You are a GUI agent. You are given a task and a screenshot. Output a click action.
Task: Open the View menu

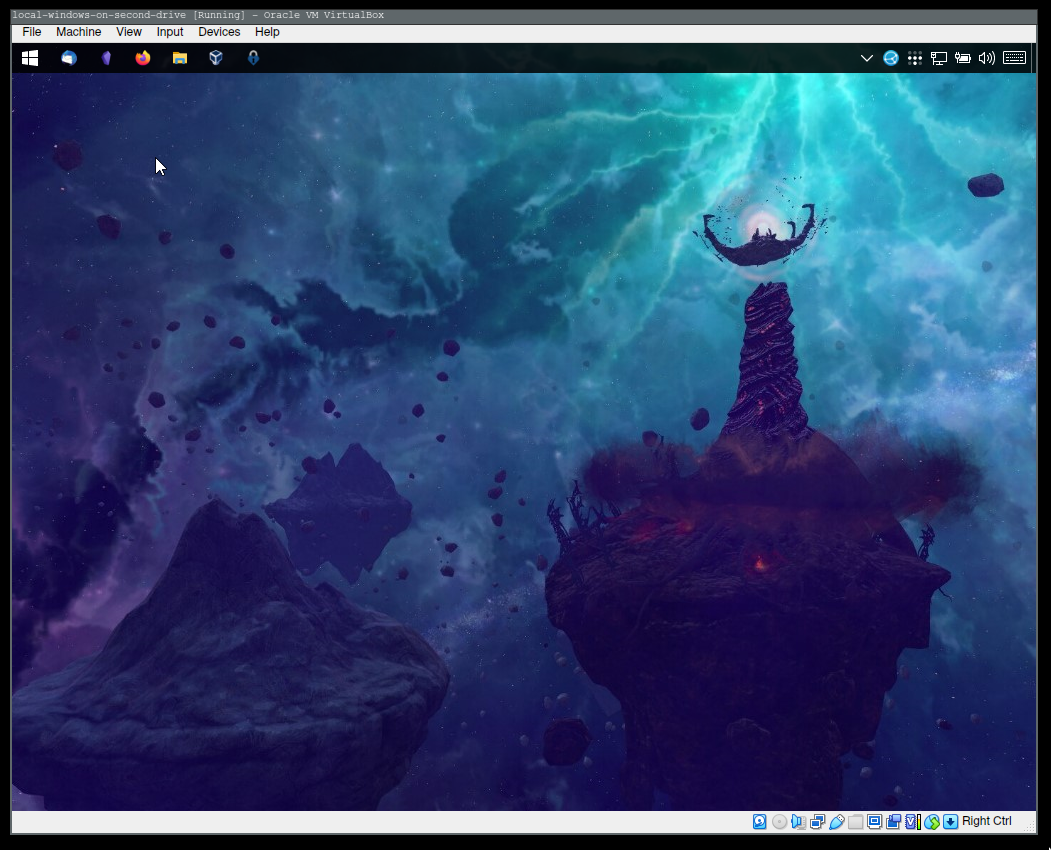pos(129,32)
